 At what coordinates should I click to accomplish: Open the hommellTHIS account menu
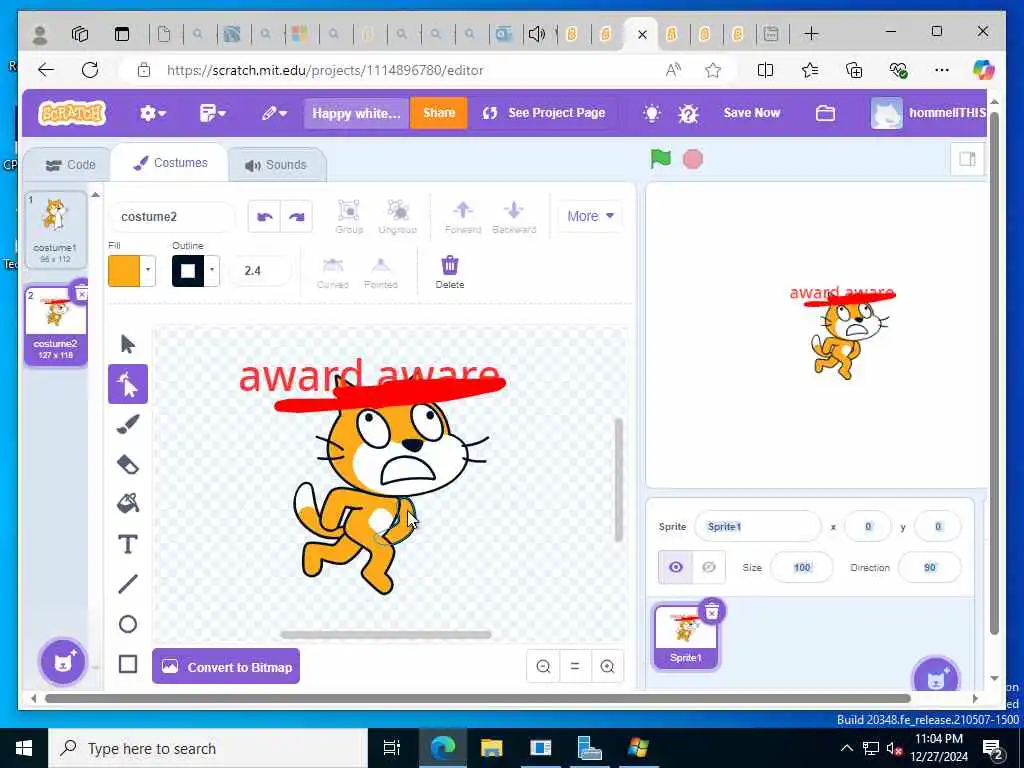[x=929, y=113]
